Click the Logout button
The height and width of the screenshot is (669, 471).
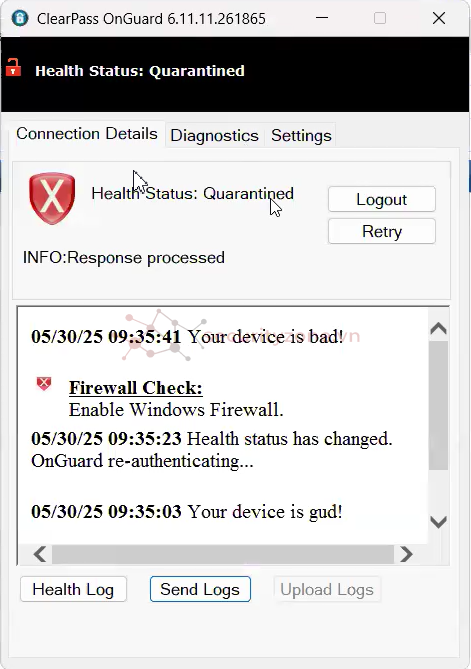tap(382, 199)
